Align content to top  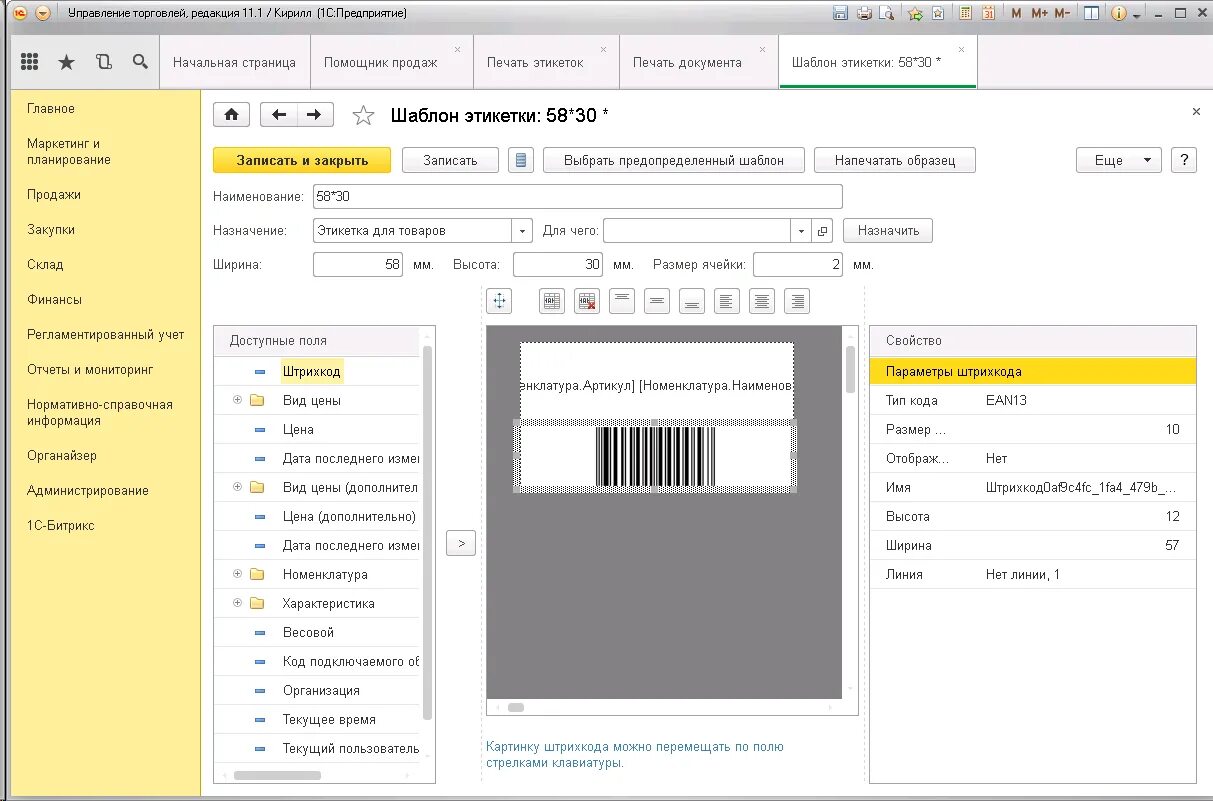coord(622,300)
